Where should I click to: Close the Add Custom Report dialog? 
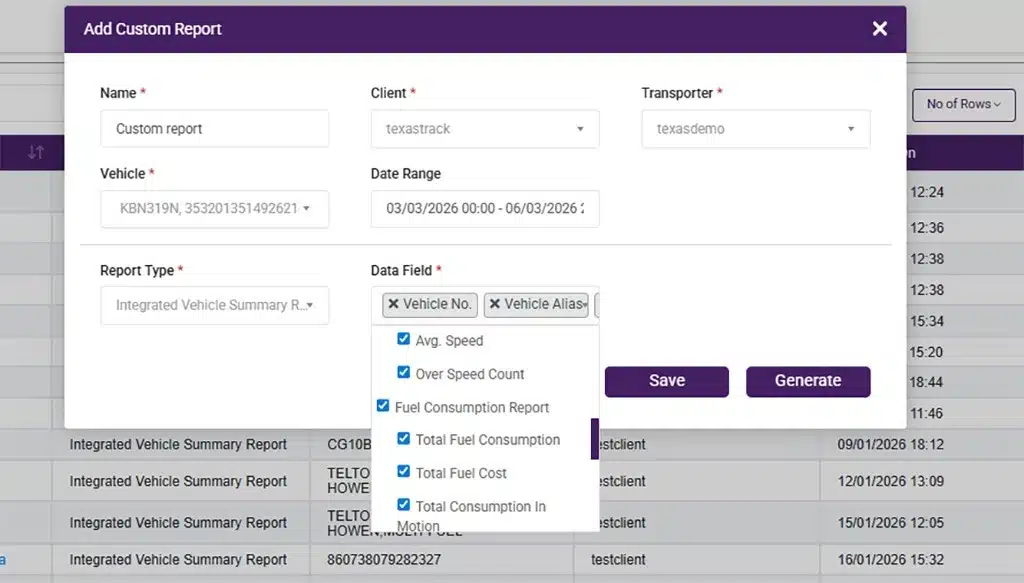[x=879, y=28]
